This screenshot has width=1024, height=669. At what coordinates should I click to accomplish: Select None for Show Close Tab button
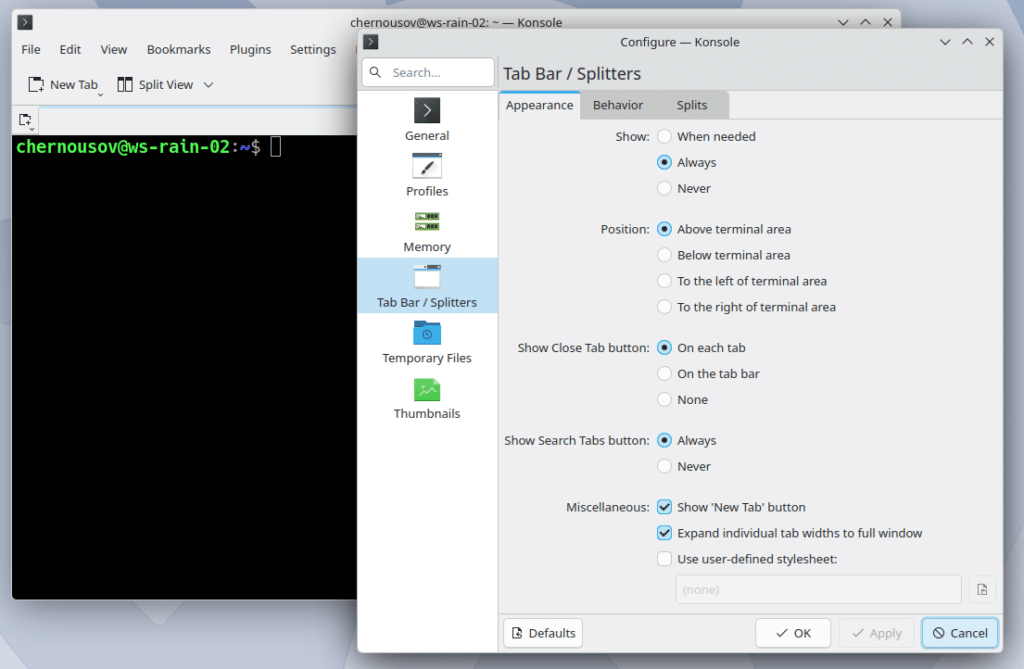click(x=683, y=400)
